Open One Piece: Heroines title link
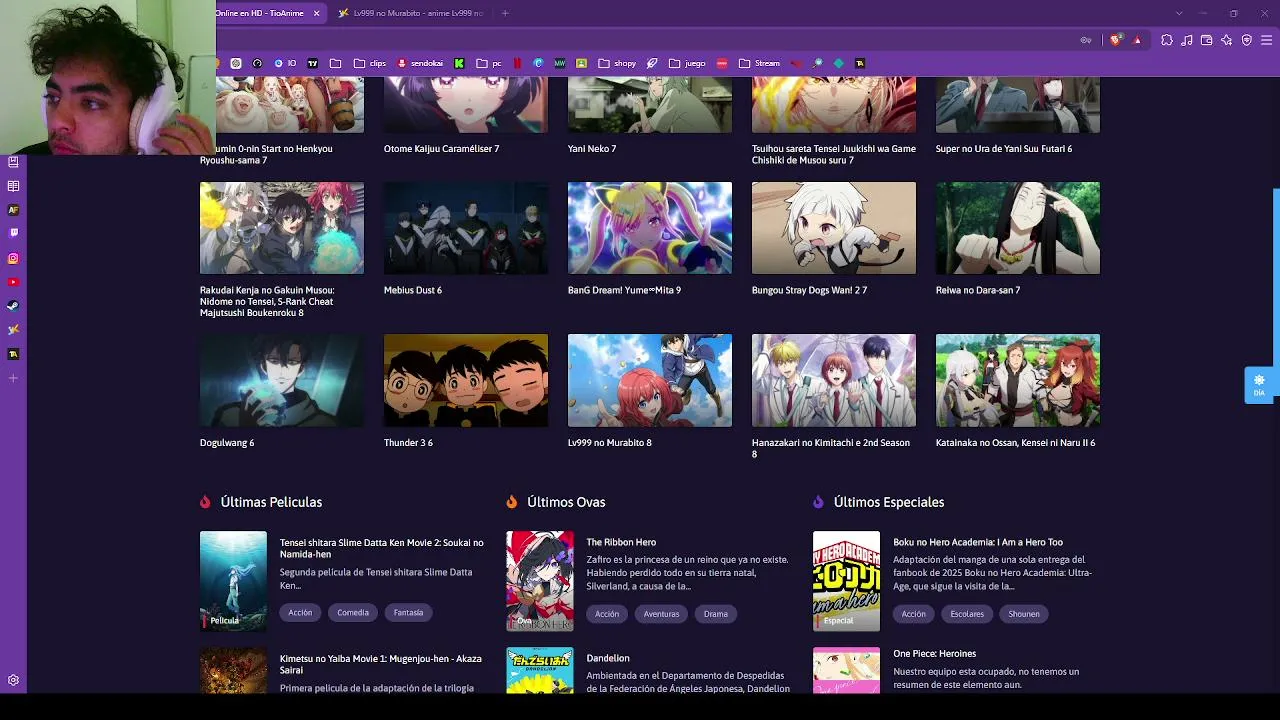Image resolution: width=1280 pixels, height=720 pixels. coord(934,653)
